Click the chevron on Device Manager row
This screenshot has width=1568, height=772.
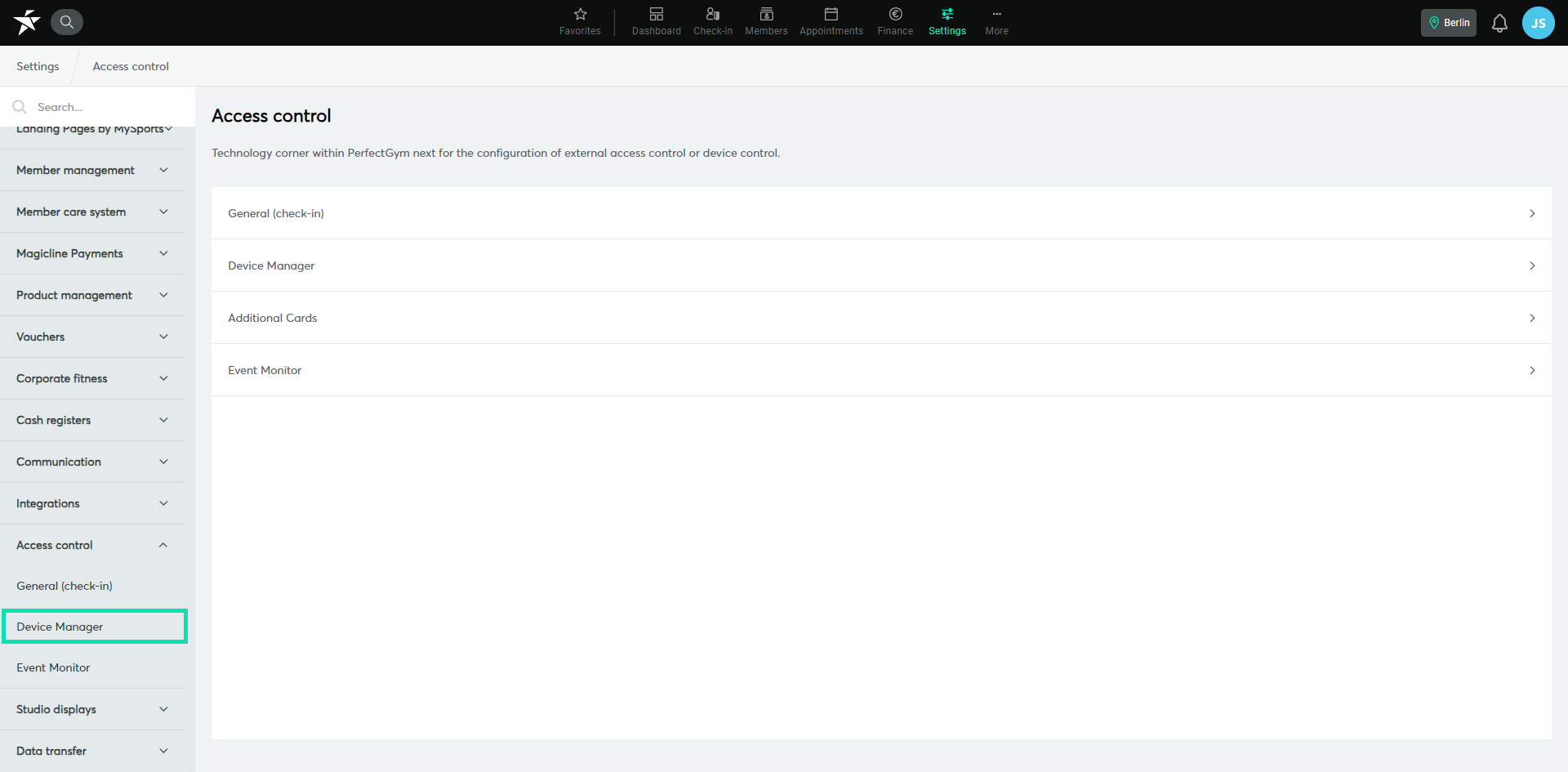[x=1532, y=266]
